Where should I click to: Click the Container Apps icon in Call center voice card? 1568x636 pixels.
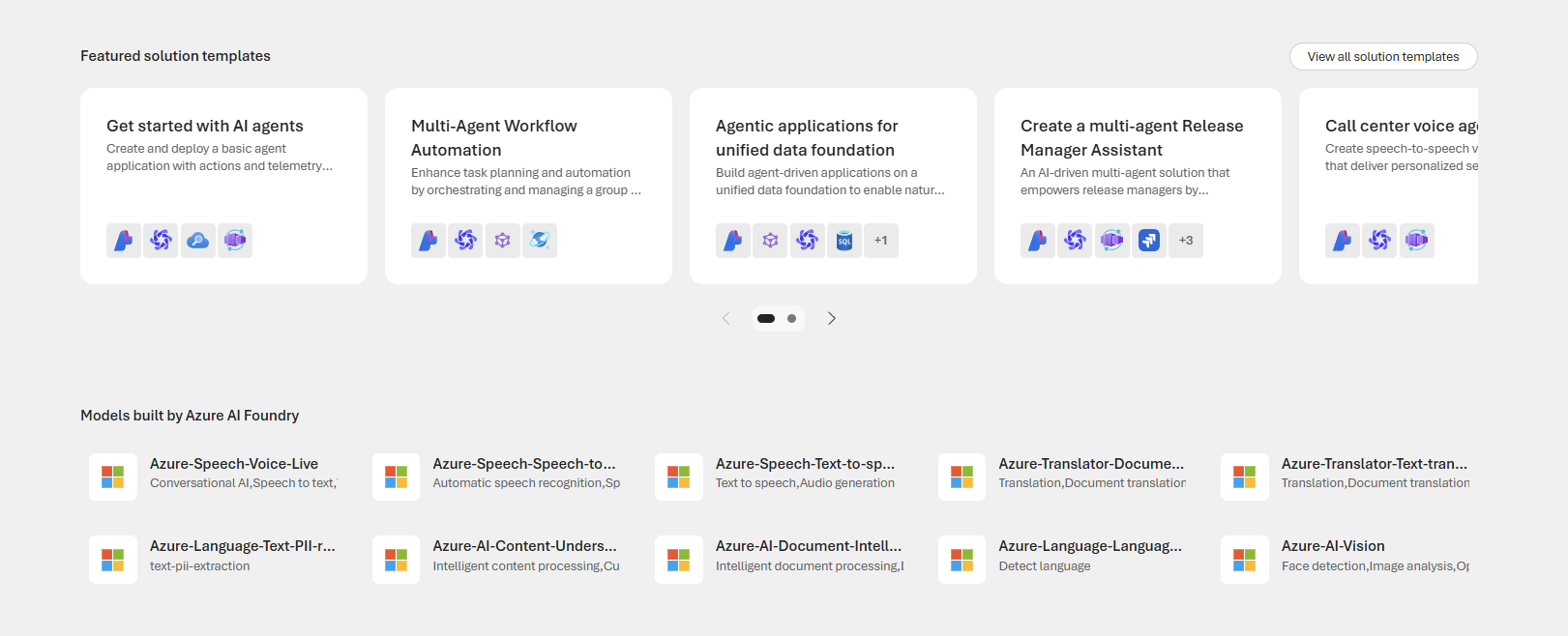1417,241
